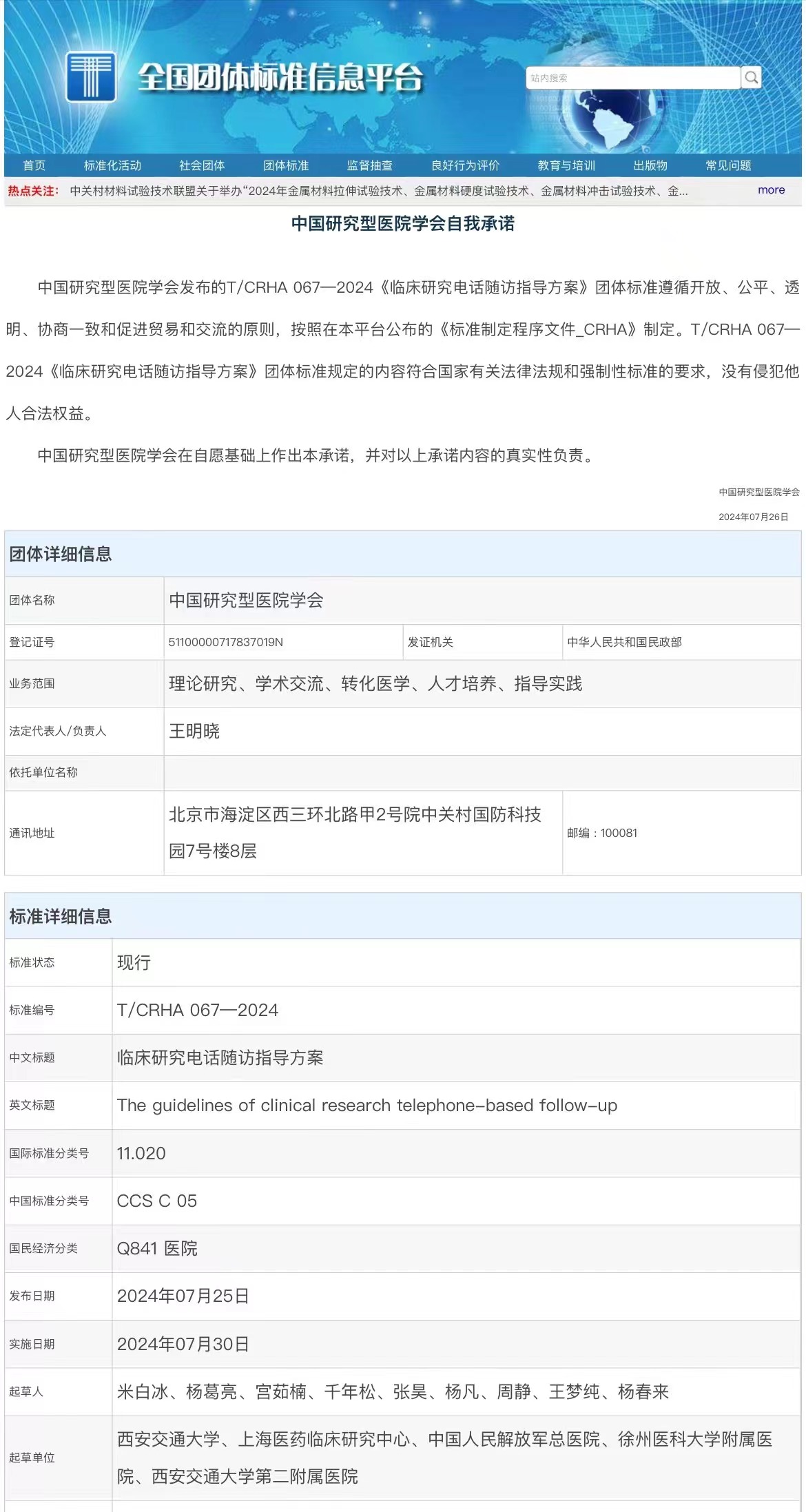Click the platform logo icon
806x1512 pixels.
point(90,76)
